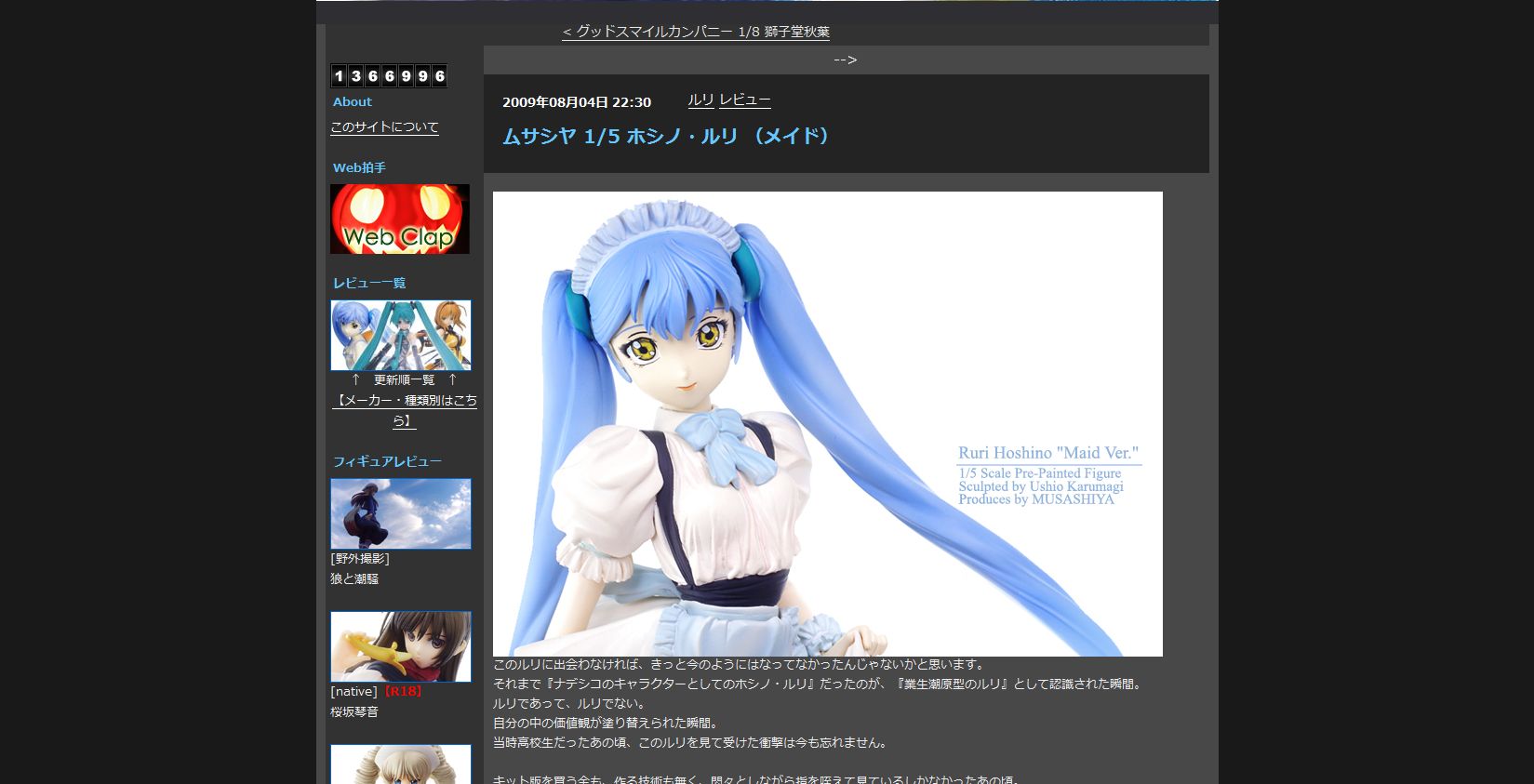
Task: Click the 桜坂琴音 caption text
Action: 354,711
